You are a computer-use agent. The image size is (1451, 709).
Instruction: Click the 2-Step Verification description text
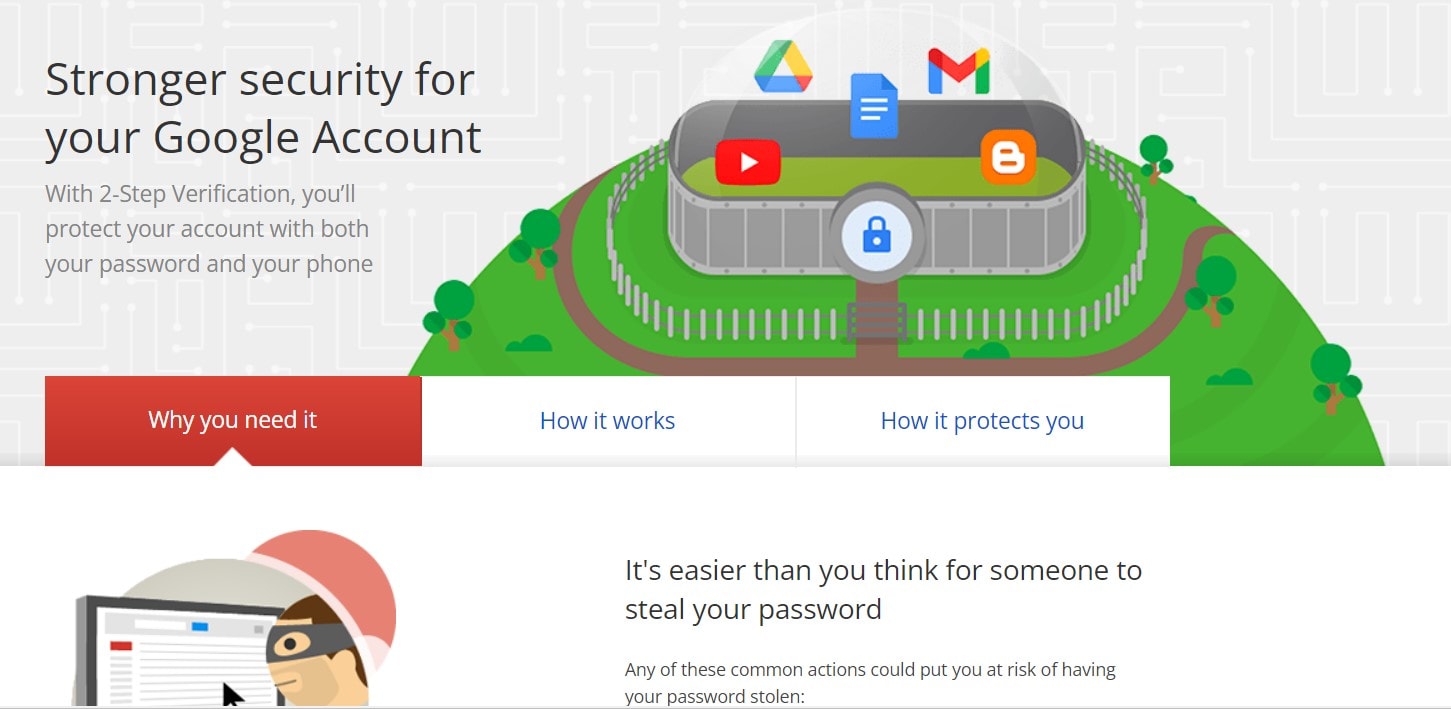pos(209,229)
